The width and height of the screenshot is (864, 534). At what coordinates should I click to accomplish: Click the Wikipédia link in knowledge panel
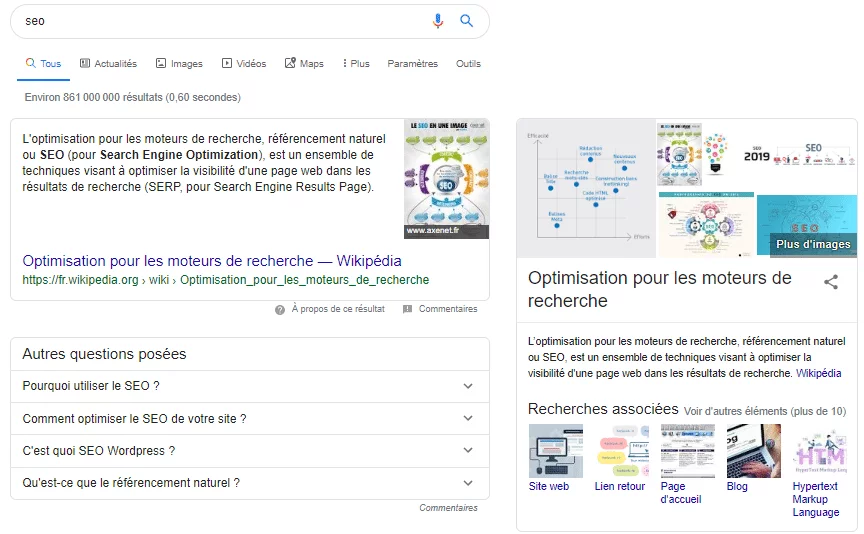[x=818, y=374]
